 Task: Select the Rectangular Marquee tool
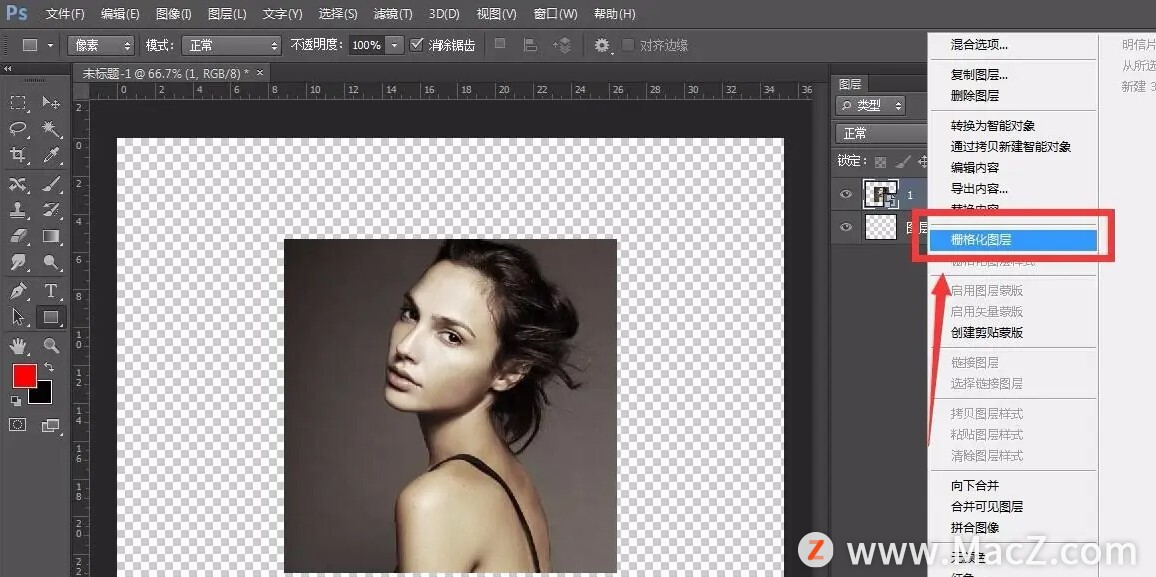coord(19,103)
